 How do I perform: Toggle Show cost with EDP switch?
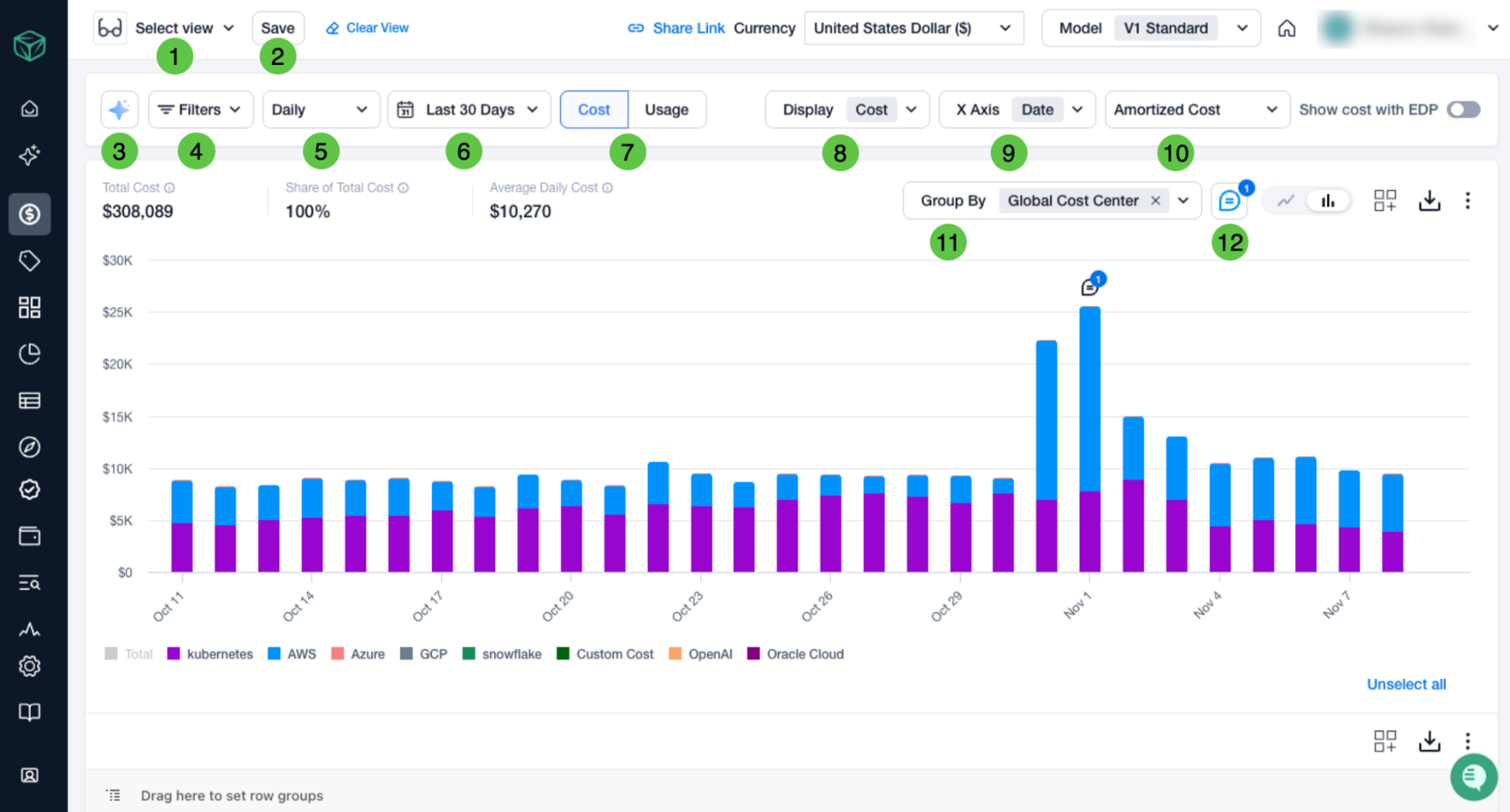[x=1463, y=110]
